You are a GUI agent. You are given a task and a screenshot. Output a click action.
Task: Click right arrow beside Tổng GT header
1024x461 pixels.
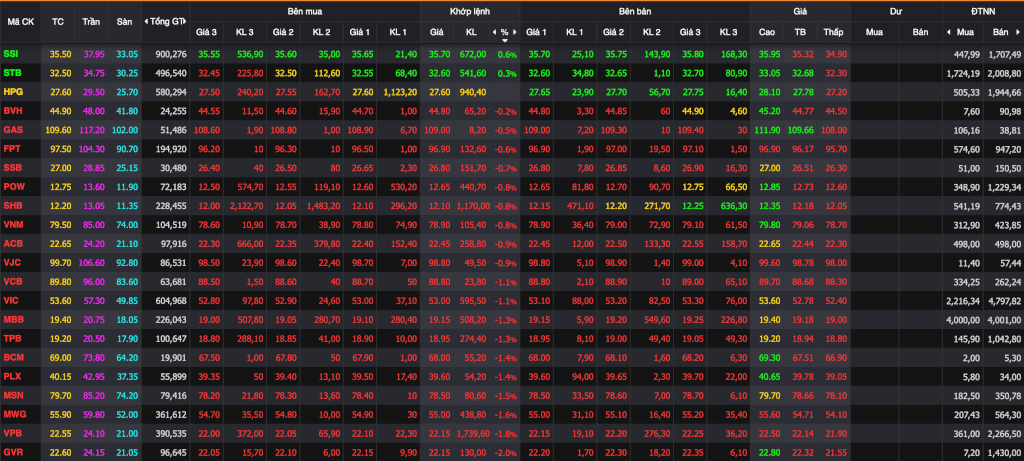186,22
